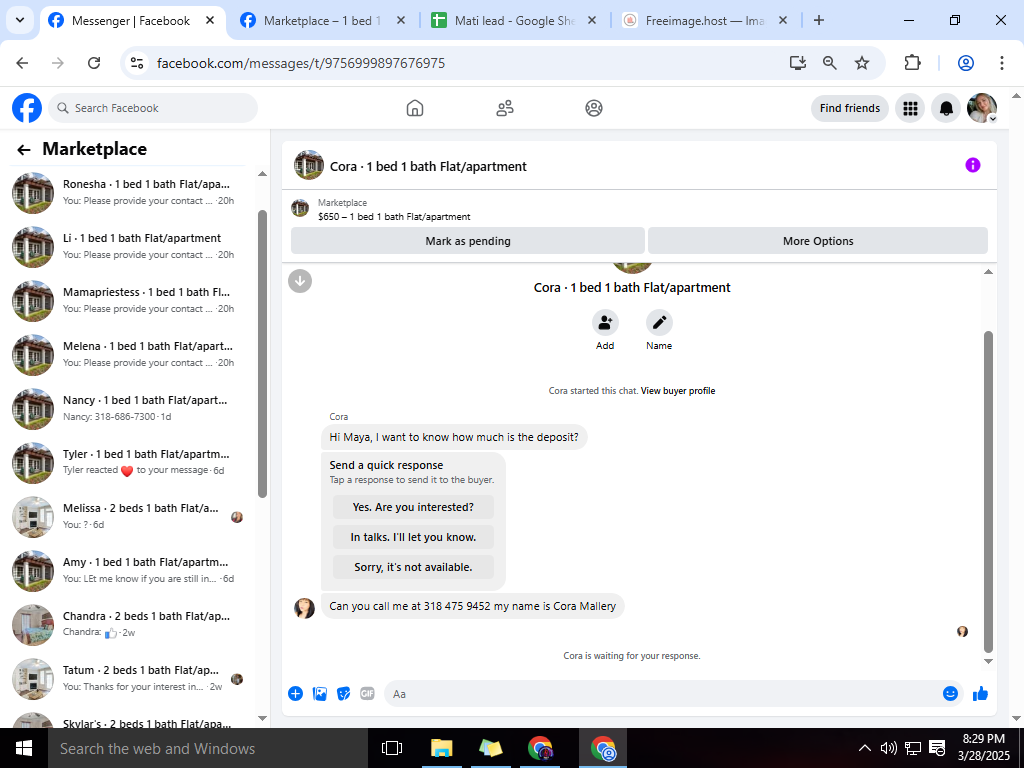Add people to the Cora chat
The height and width of the screenshot is (768, 1024).
605,323
